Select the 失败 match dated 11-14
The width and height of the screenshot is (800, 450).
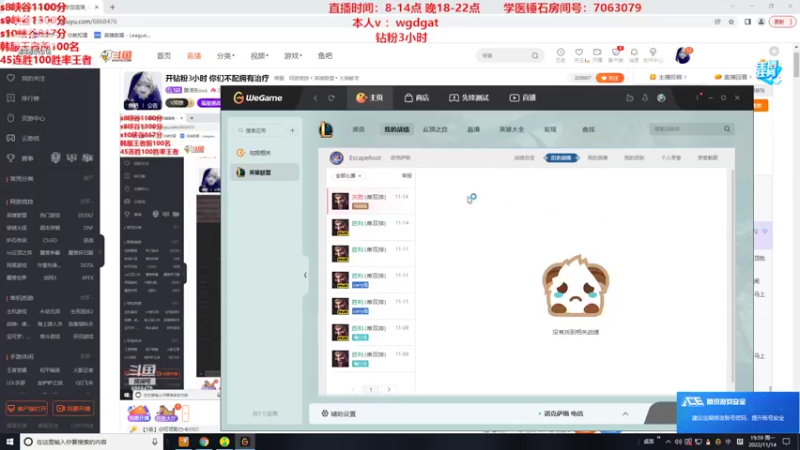[x=371, y=201]
